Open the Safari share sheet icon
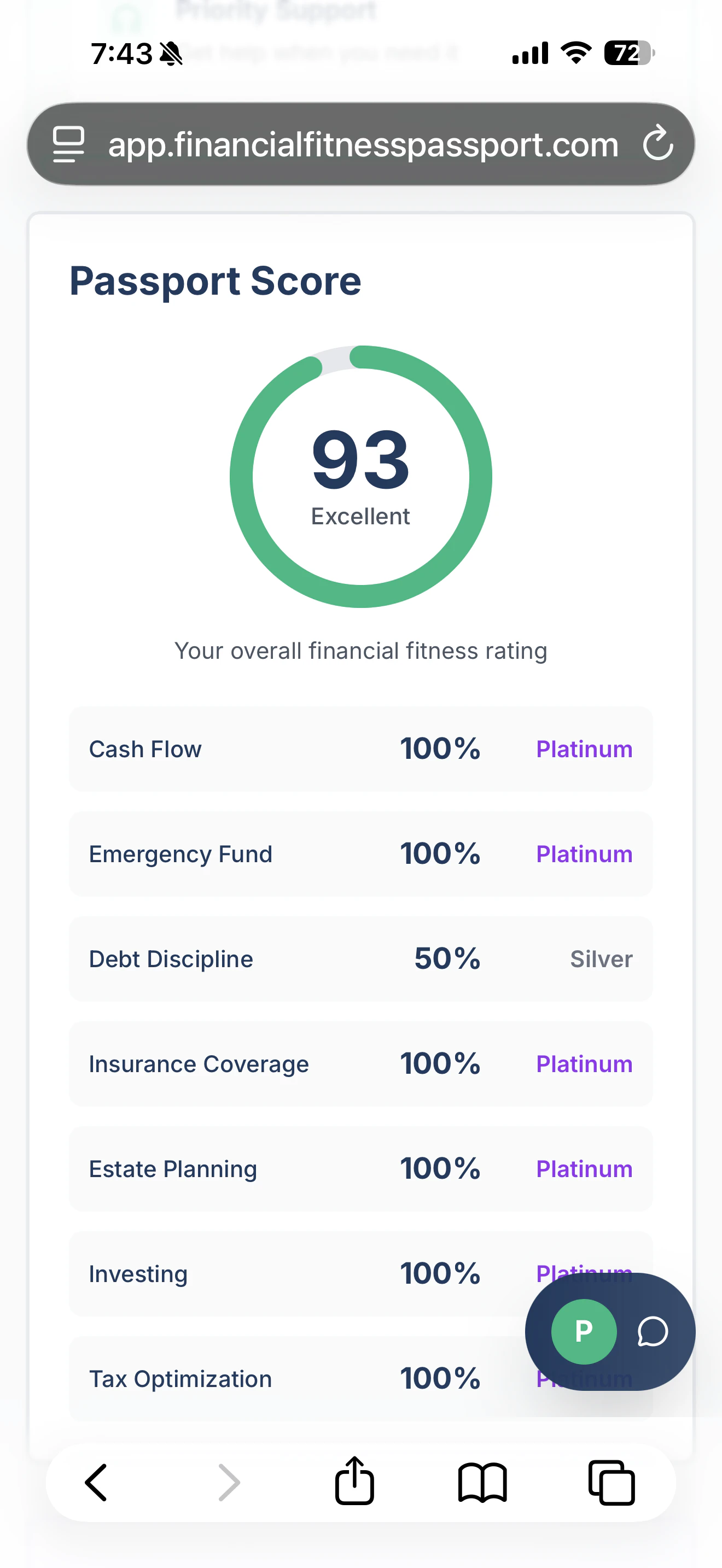722x1568 pixels. 354,1482
